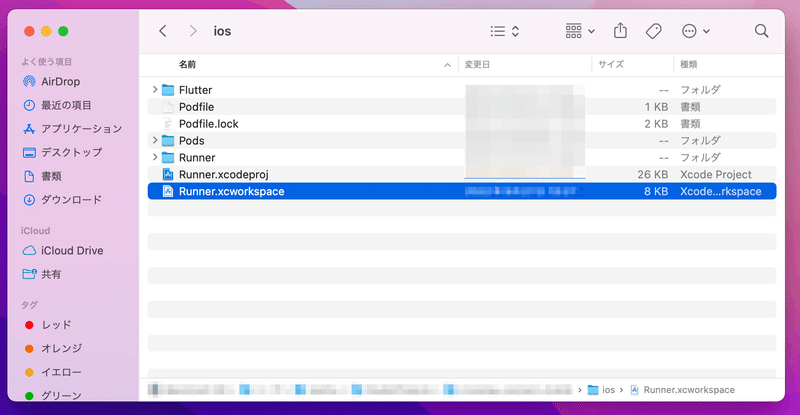The image size is (800, 415).
Task: Select the Runner.xcworkspace row name
Action: [232, 191]
